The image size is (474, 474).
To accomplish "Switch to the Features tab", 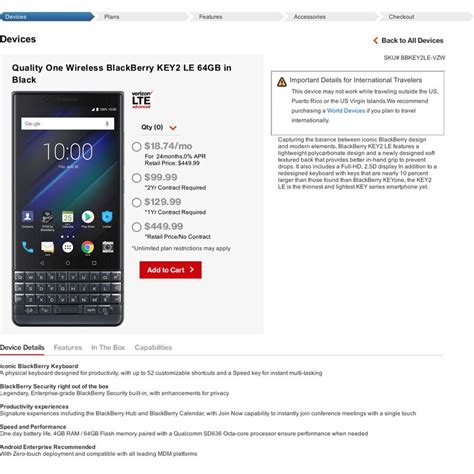I will click(68, 347).
